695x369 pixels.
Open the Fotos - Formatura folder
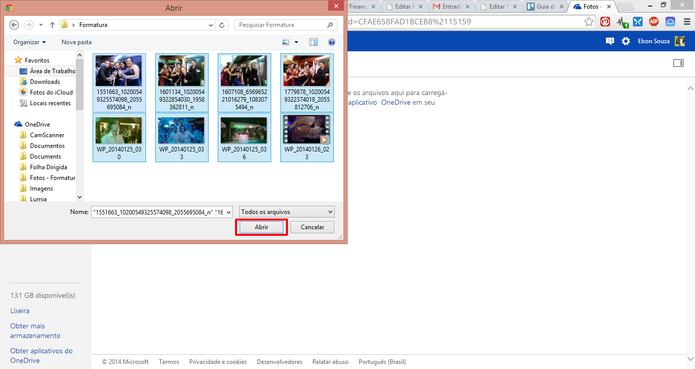(x=52, y=178)
